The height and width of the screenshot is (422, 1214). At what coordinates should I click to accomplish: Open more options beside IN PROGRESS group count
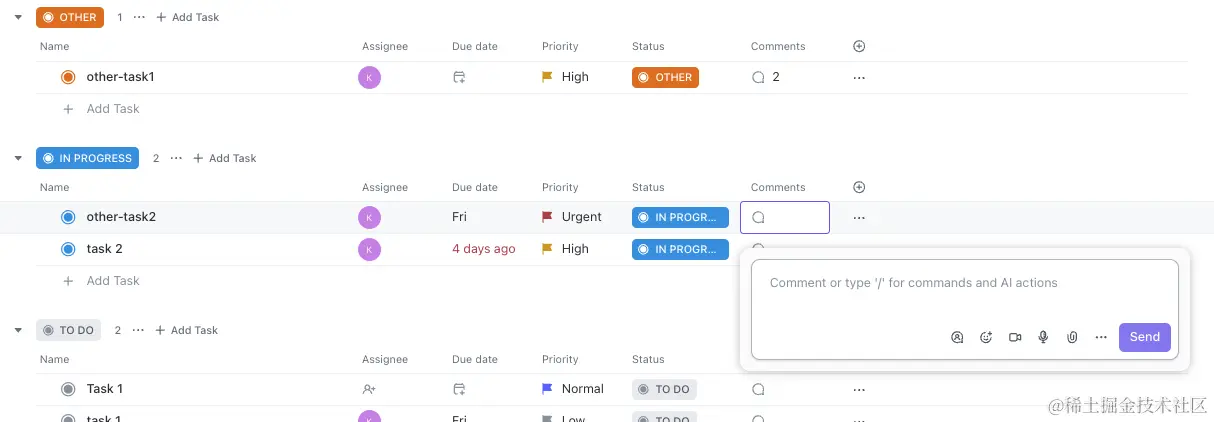(176, 158)
